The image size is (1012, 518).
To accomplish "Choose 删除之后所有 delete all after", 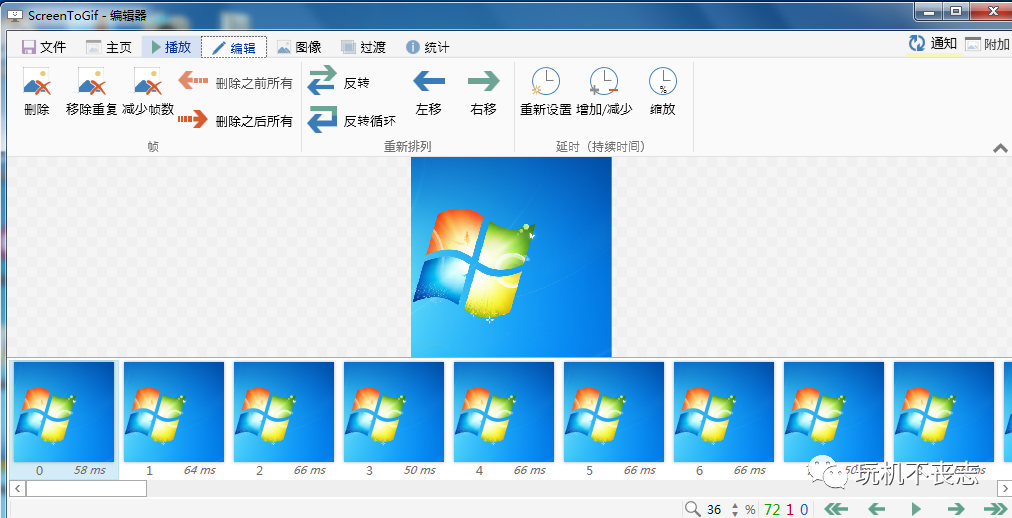I will 236,121.
